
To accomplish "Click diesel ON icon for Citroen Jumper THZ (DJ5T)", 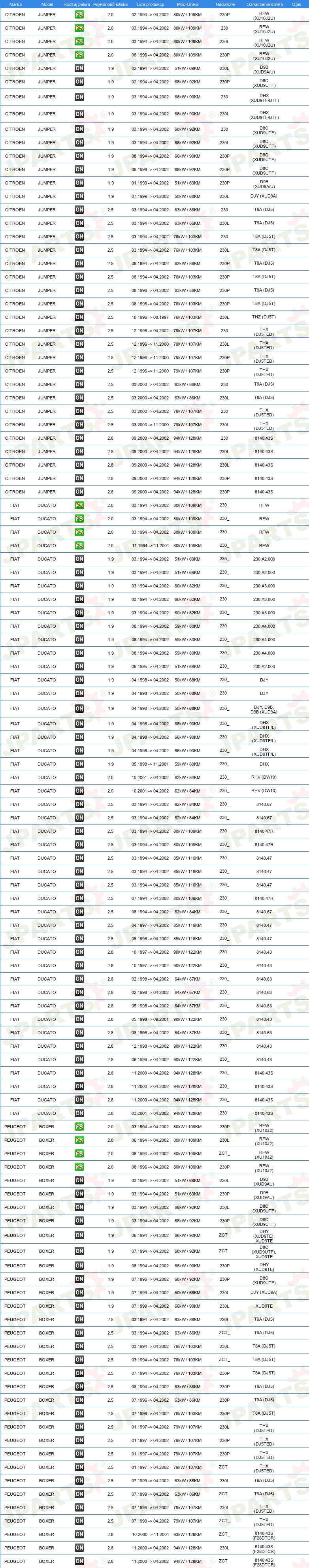I will click(x=79, y=317).
